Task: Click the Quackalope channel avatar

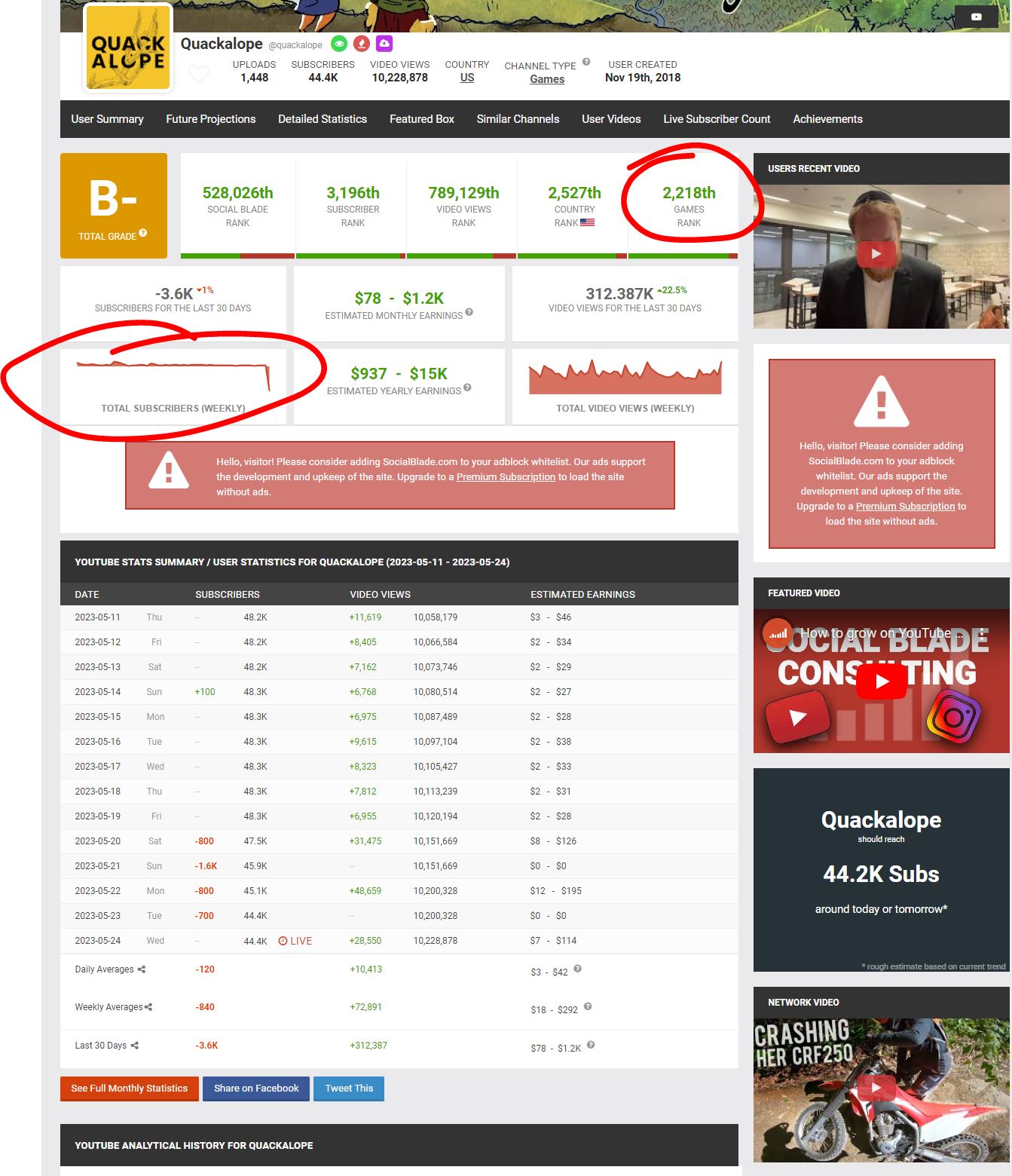Action: 128,49
